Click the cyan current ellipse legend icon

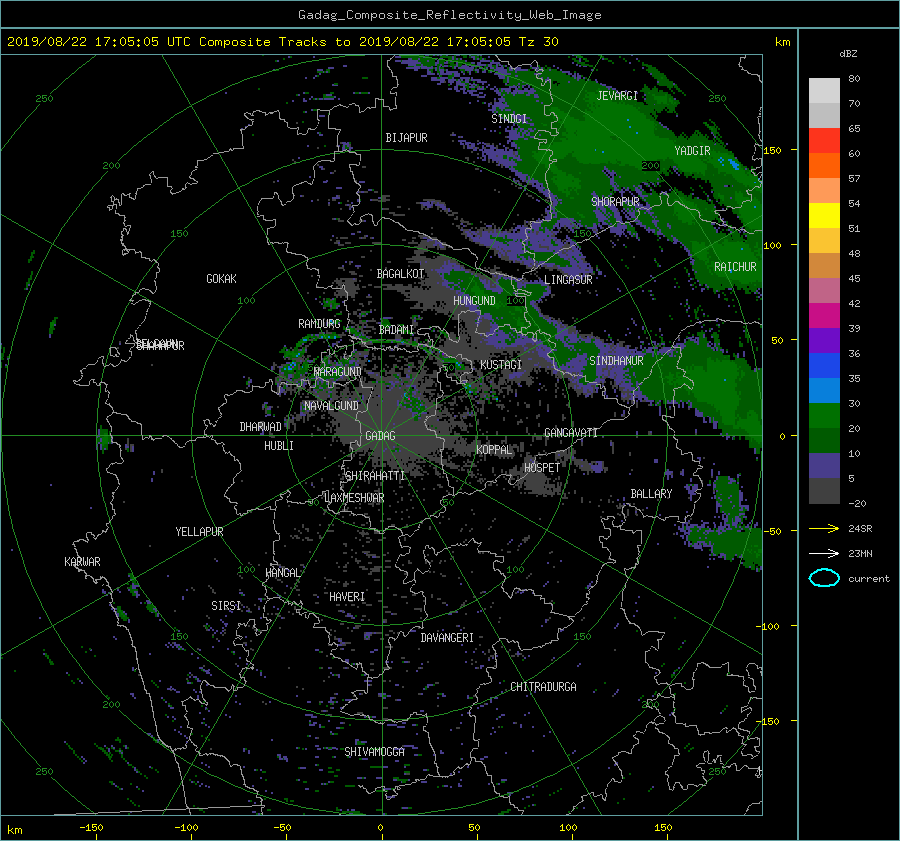tap(824, 578)
